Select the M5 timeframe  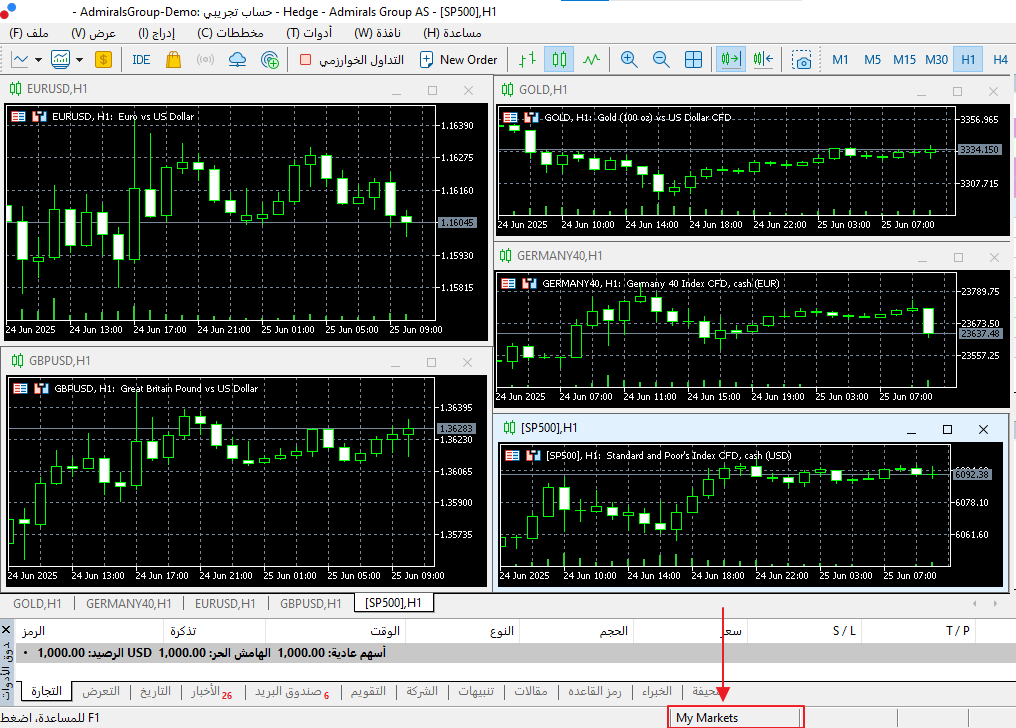pos(872,60)
